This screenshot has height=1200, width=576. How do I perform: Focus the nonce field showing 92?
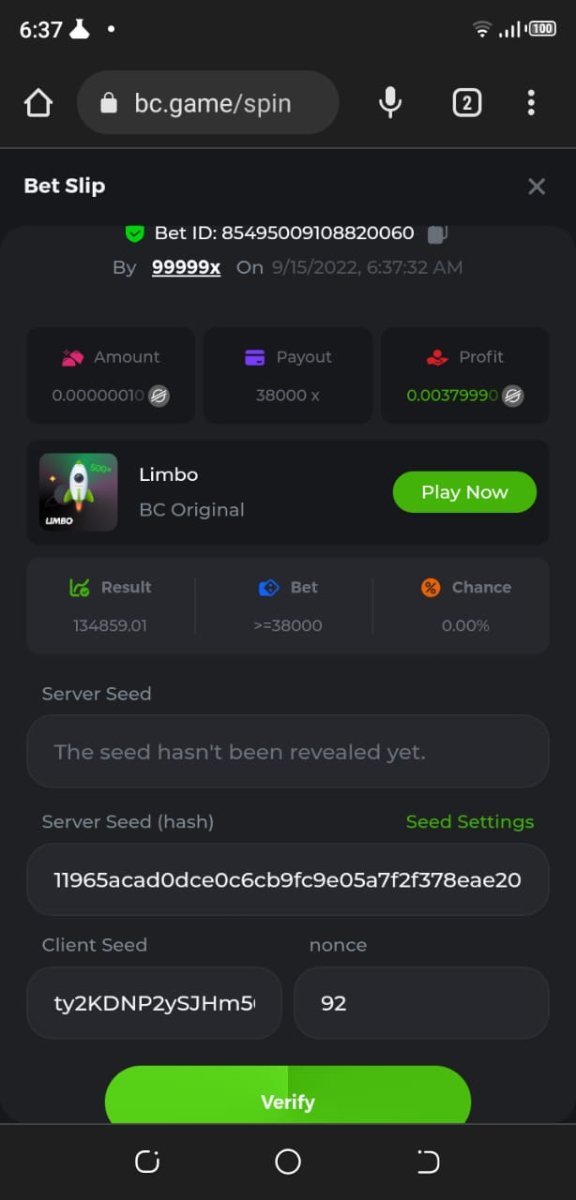(x=421, y=1003)
